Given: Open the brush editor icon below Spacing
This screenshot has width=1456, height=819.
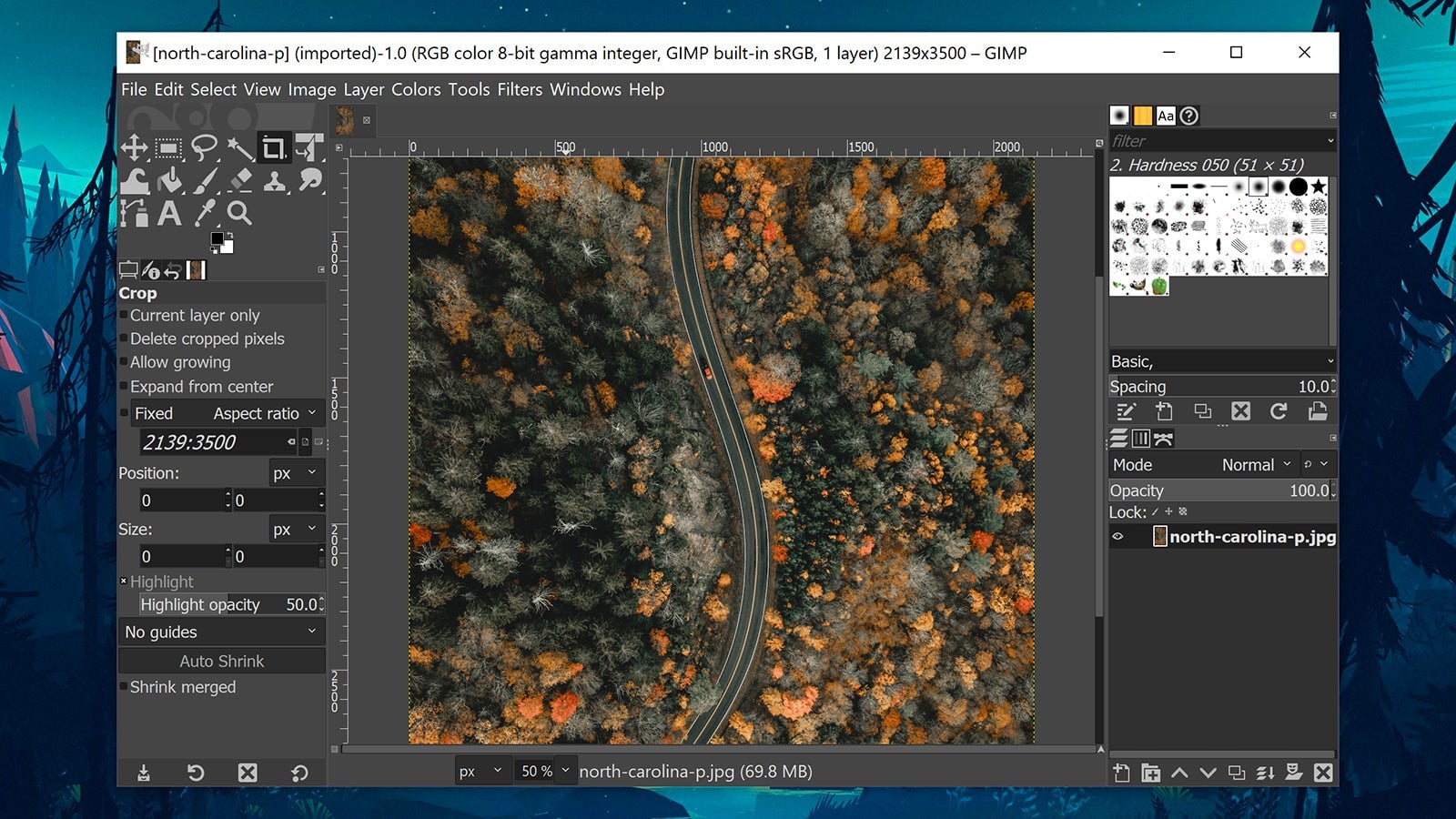Looking at the screenshot, I should pos(1127,411).
